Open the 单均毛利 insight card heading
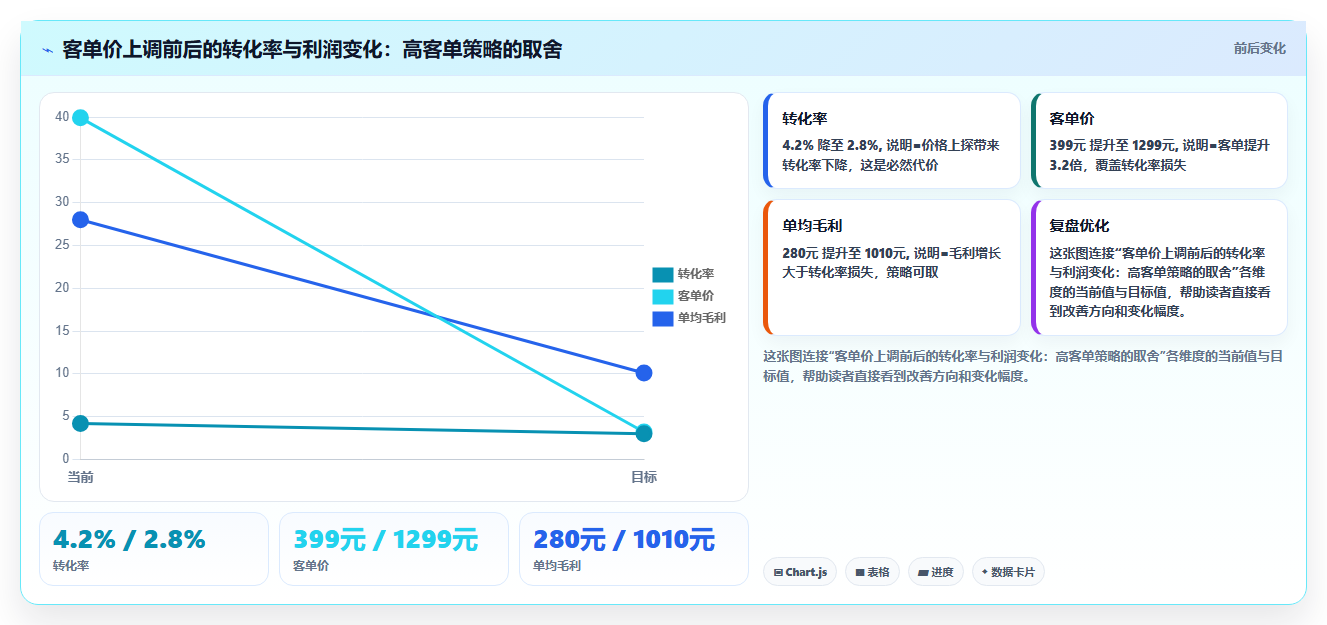Screen dimensions: 1327x625 pyautogui.click(x=812, y=226)
